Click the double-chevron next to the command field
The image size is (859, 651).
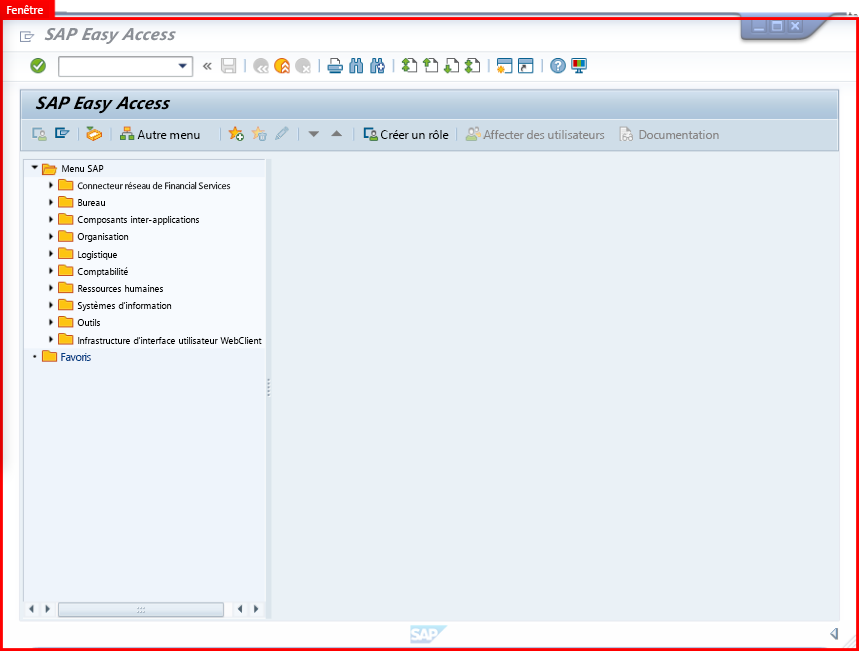207,66
